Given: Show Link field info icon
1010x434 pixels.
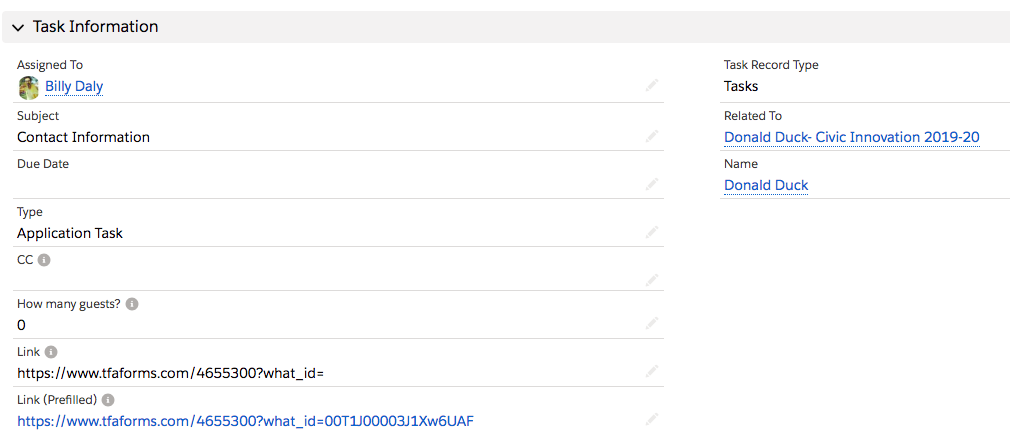Looking at the screenshot, I should click(52, 352).
